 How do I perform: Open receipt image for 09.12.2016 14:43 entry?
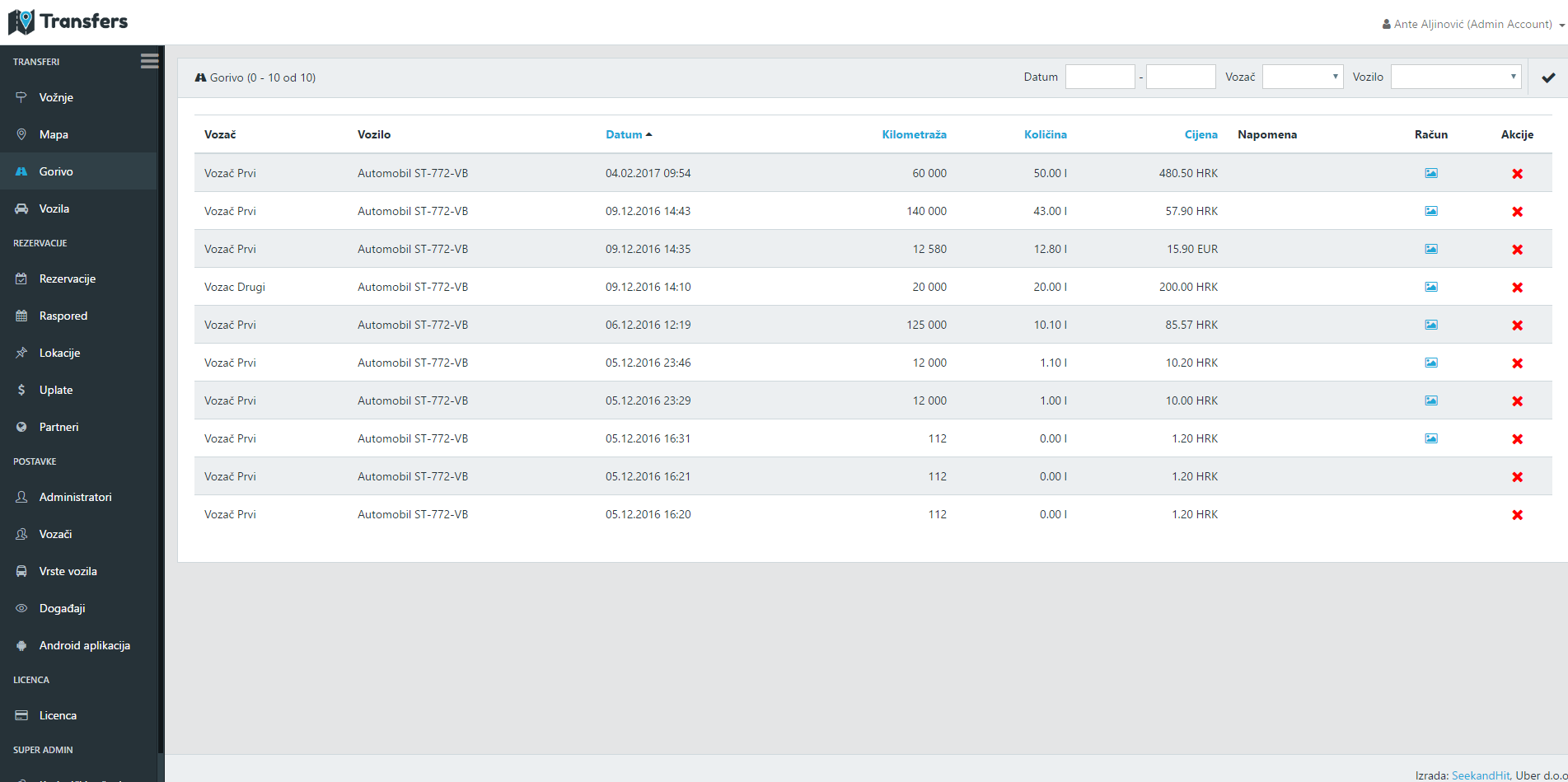(1431, 211)
